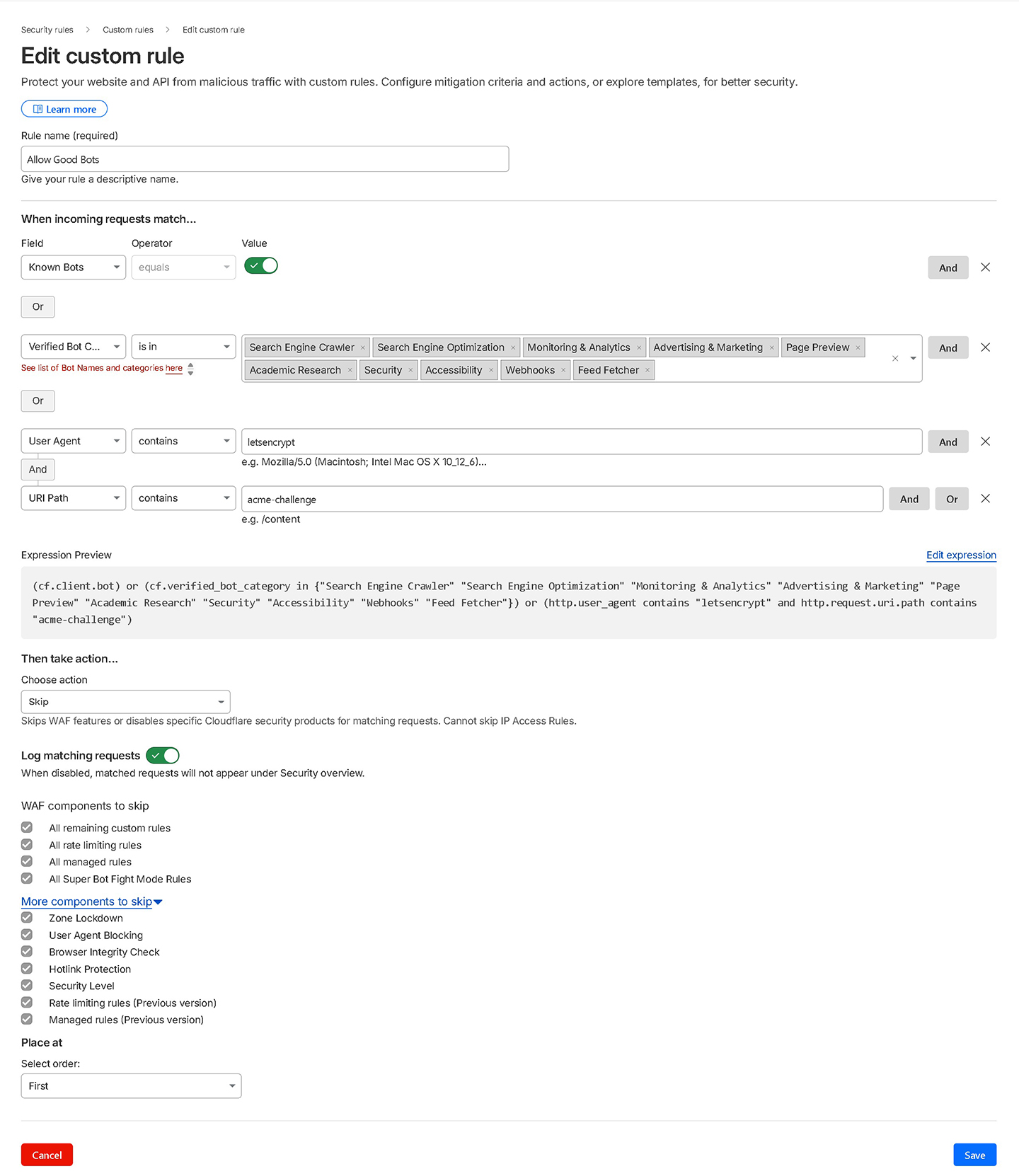The image size is (1019, 1176).
Task: Open the Skip action dropdown
Action: 126,702
